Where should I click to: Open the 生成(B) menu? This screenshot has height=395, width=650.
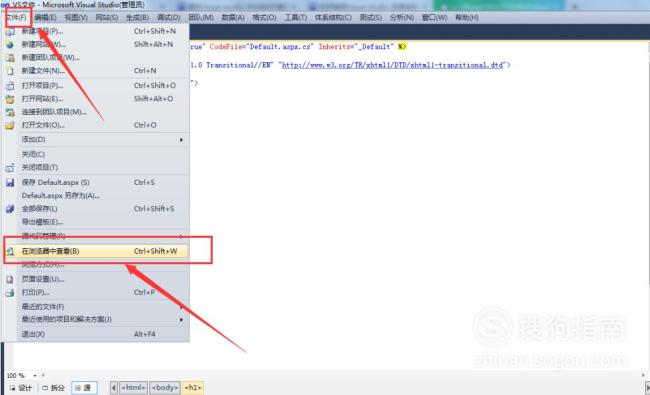click(x=138, y=17)
